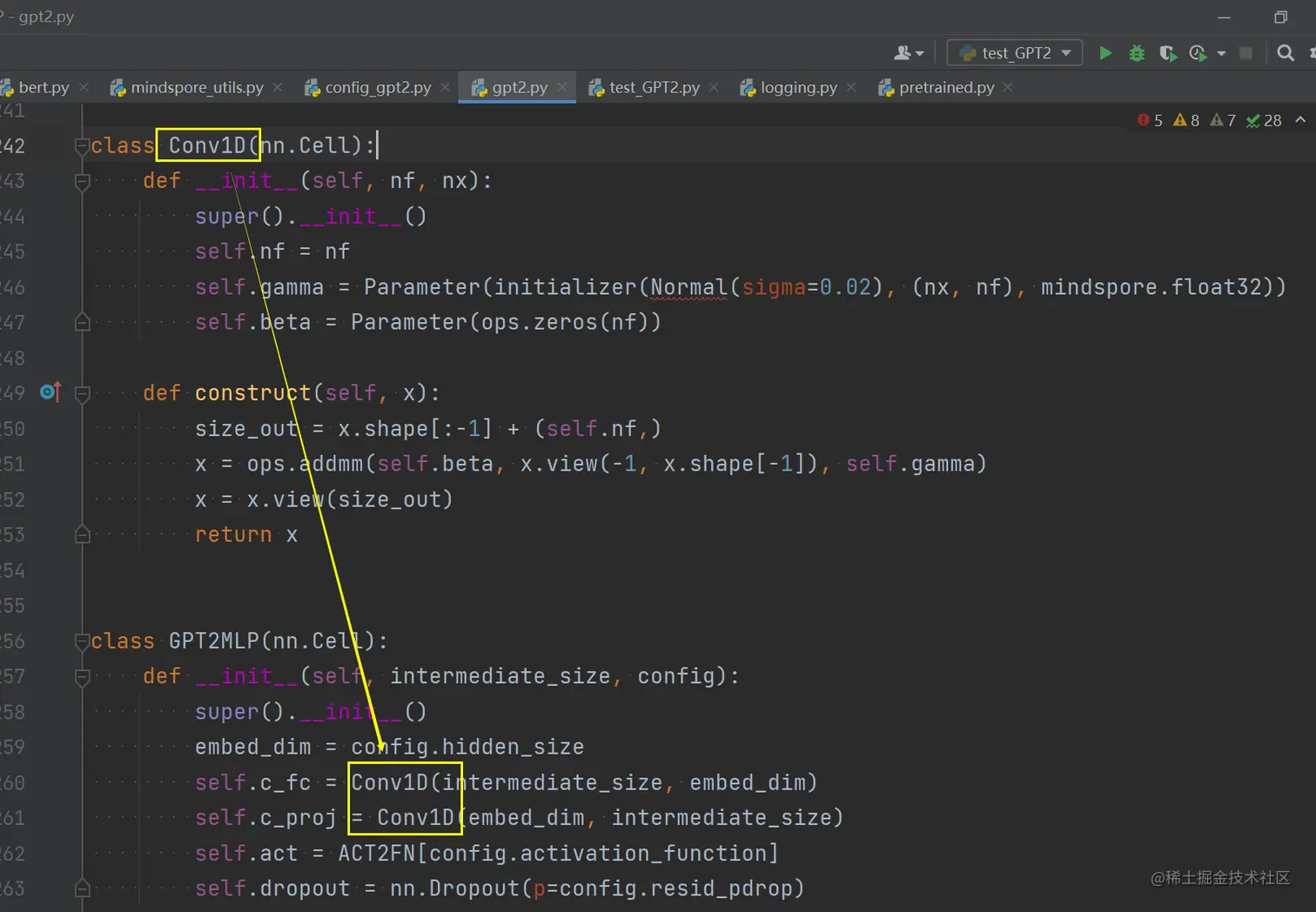The height and width of the screenshot is (912, 1316).
Task: Close the bert.py tab
Action: (84, 87)
